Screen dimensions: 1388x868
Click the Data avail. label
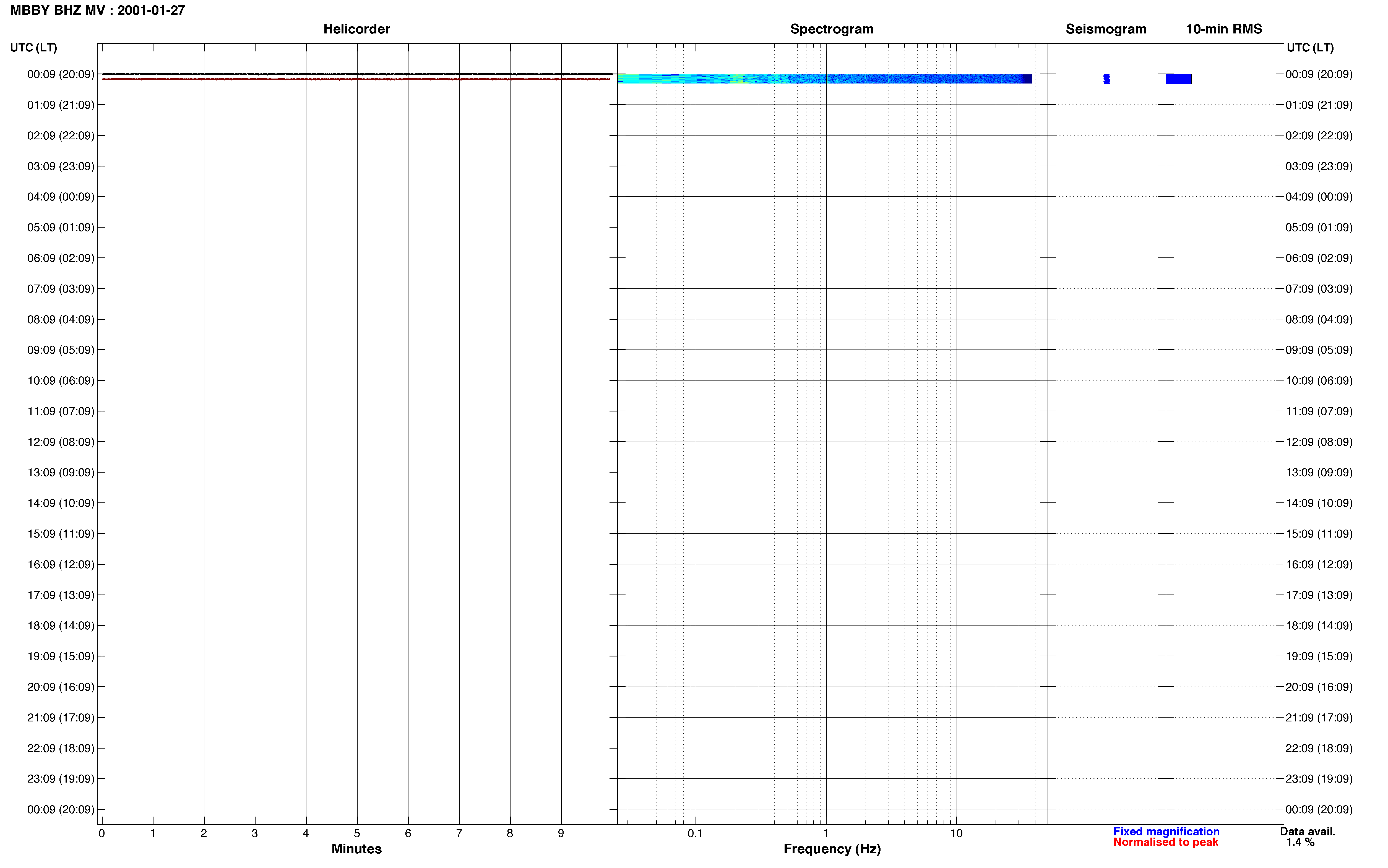point(1308,831)
